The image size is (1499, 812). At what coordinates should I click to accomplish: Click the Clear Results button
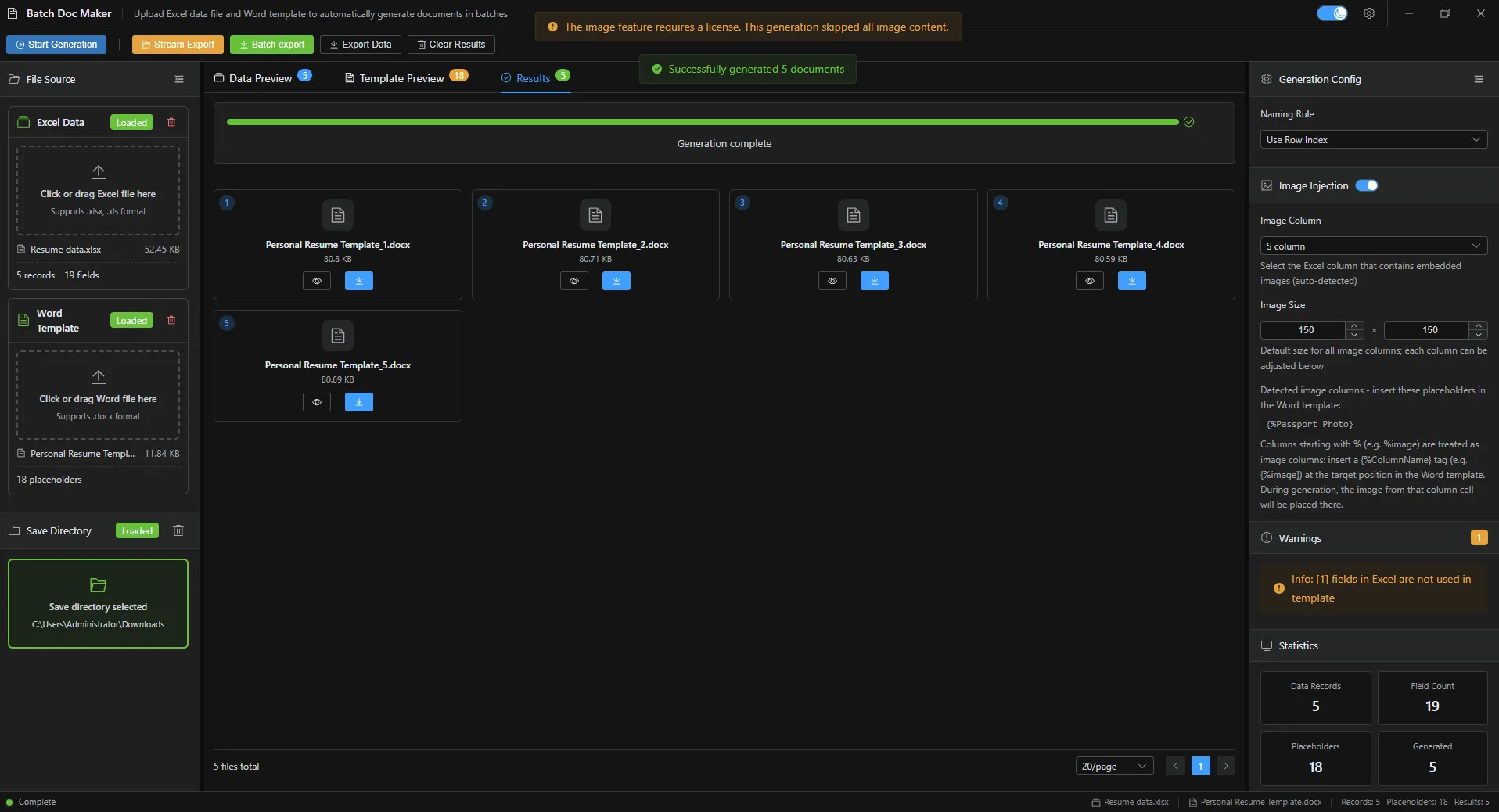point(451,45)
